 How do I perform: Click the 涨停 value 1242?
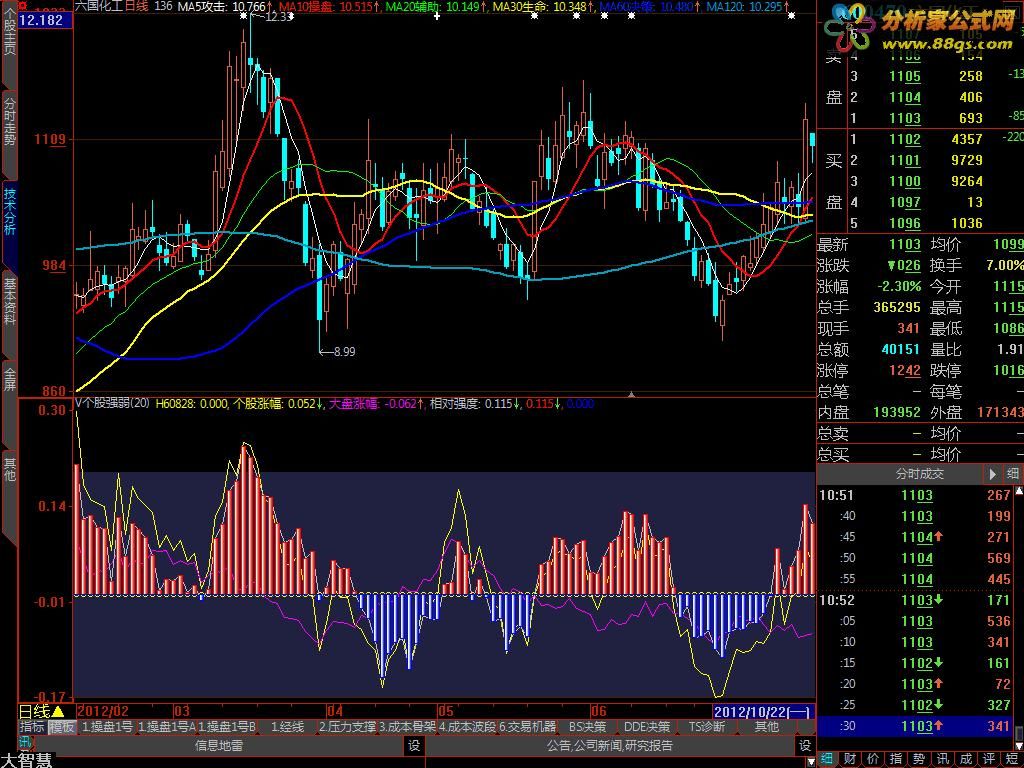point(905,370)
